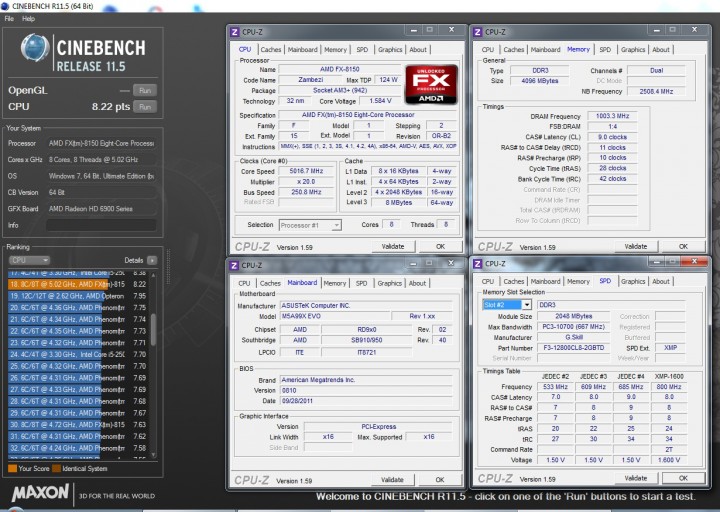Minimize the CPU tab CPU-Z window
Screen dimensions: 720x512
pos(414,30)
